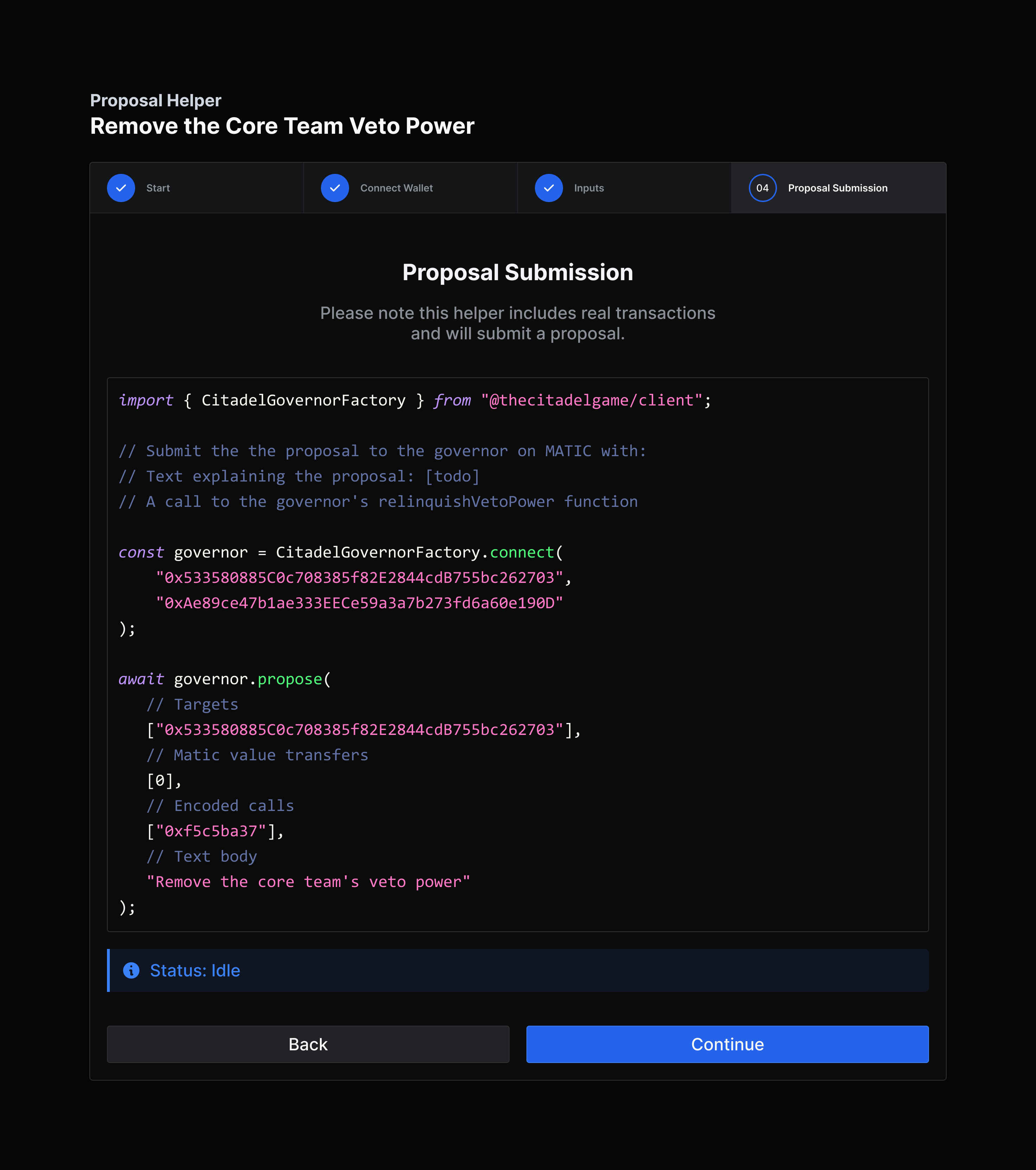Viewport: 1036px width, 1170px height.
Task: Select the Start step tab
Action: (158, 188)
